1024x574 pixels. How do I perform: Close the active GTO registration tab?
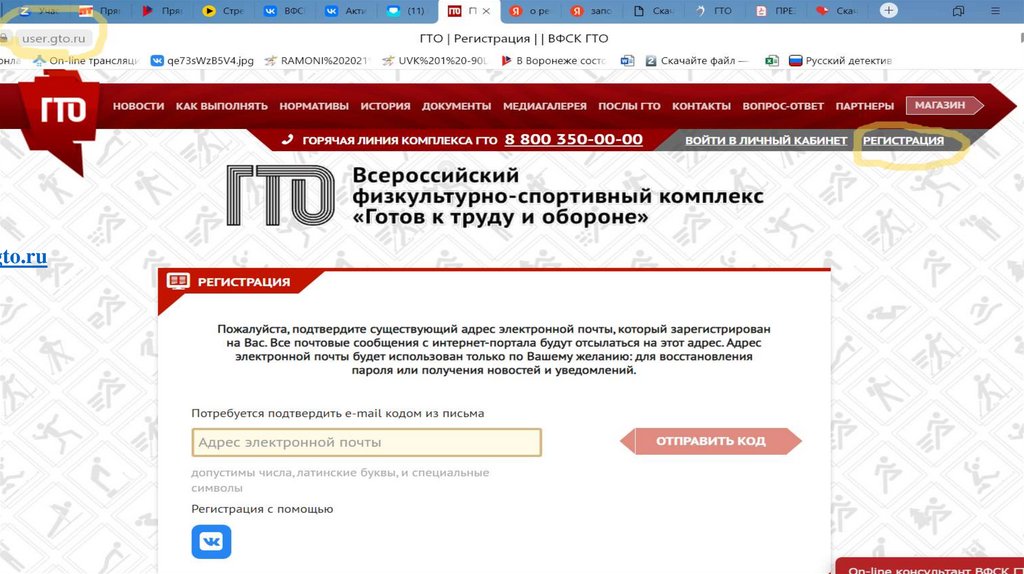coord(486,11)
